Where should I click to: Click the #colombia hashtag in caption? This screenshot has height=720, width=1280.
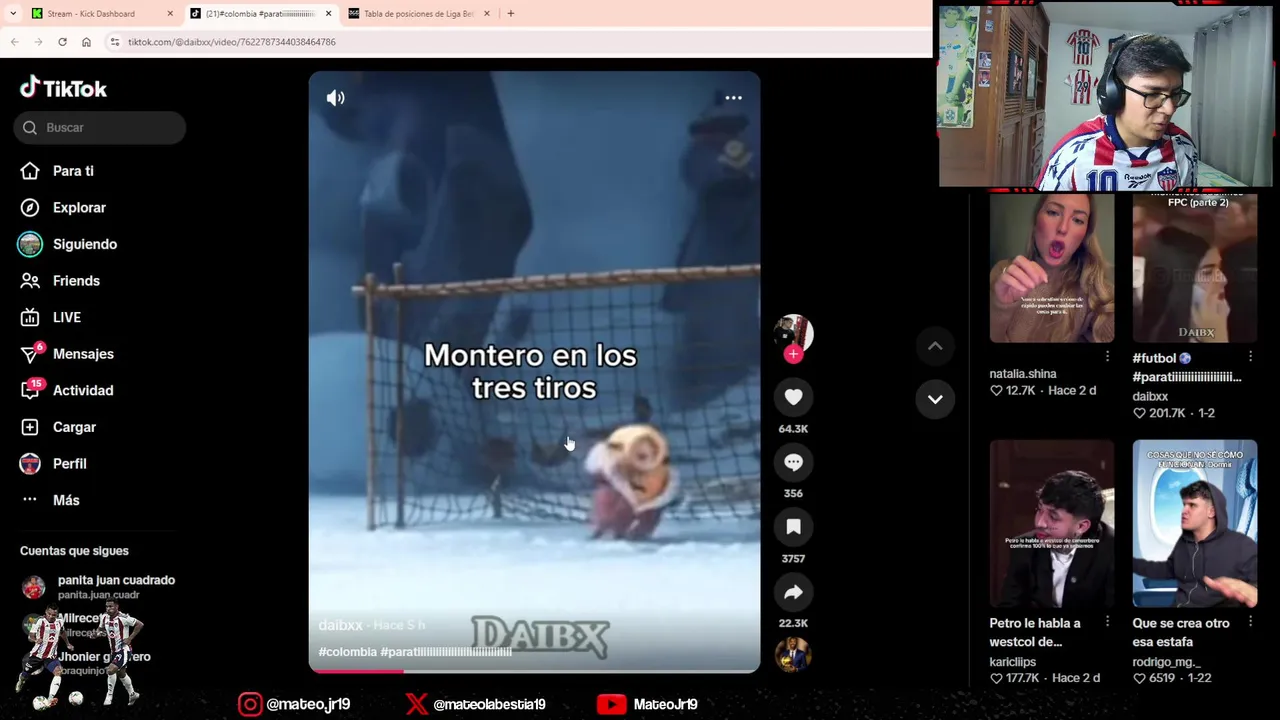pos(347,652)
